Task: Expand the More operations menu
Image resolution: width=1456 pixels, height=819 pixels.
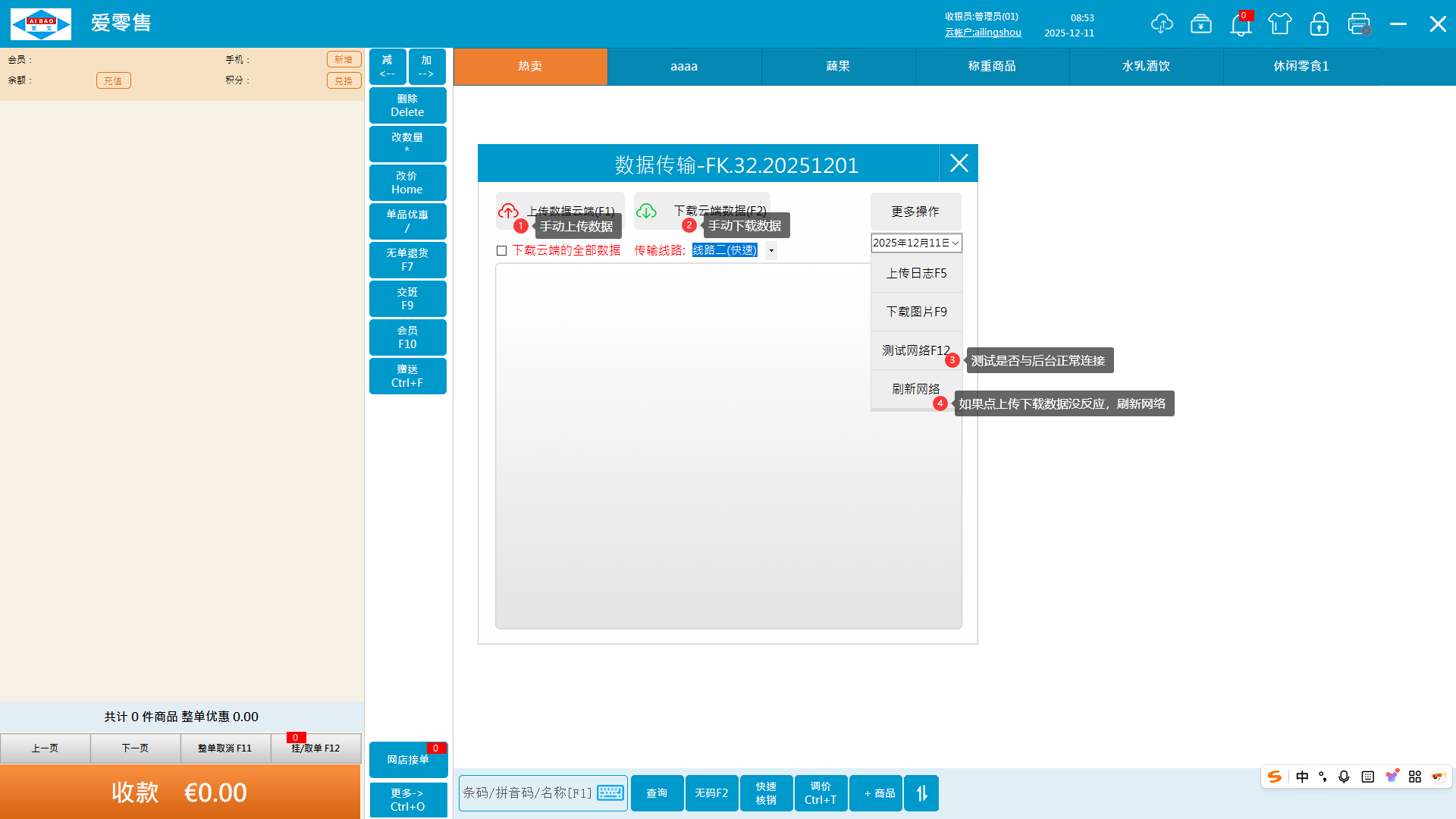Action: (915, 212)
